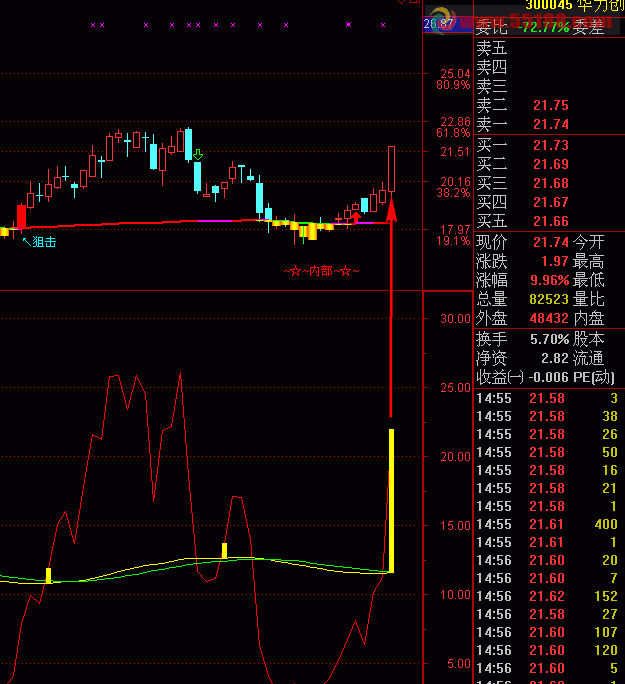Click the 14:56 tick at price 21.62

coord(549,596)
